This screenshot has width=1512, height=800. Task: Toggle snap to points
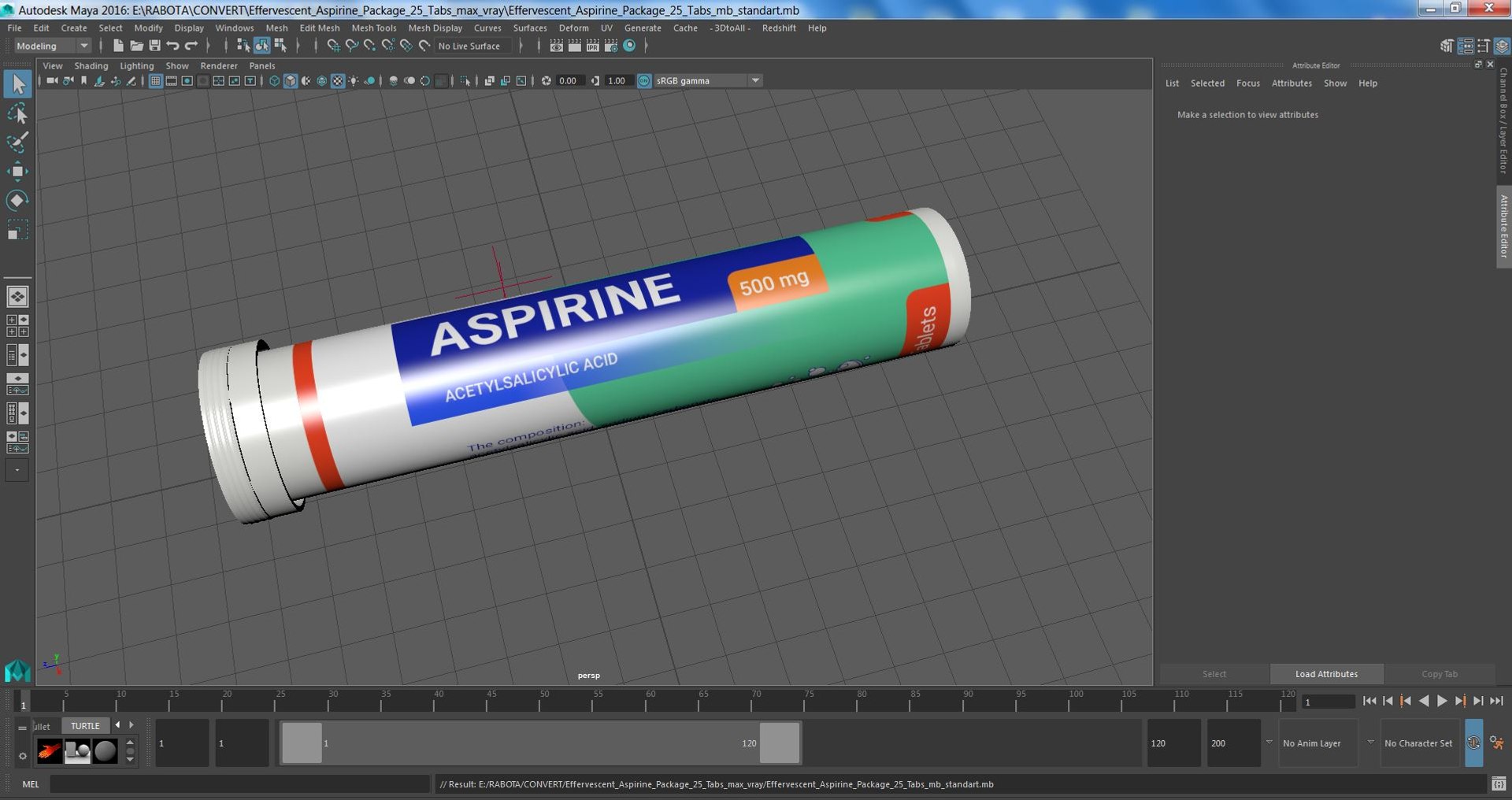click(x=369, y=46)
